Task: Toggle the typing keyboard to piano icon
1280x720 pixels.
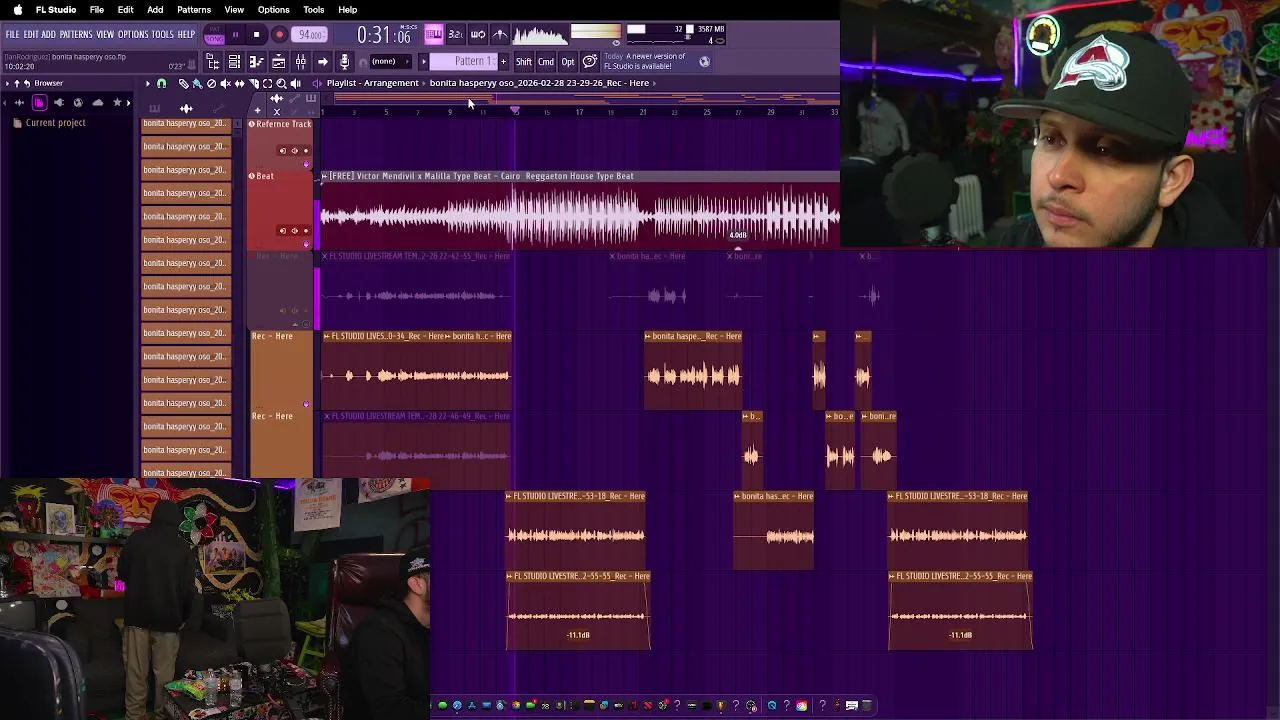Action: (433, 35)
